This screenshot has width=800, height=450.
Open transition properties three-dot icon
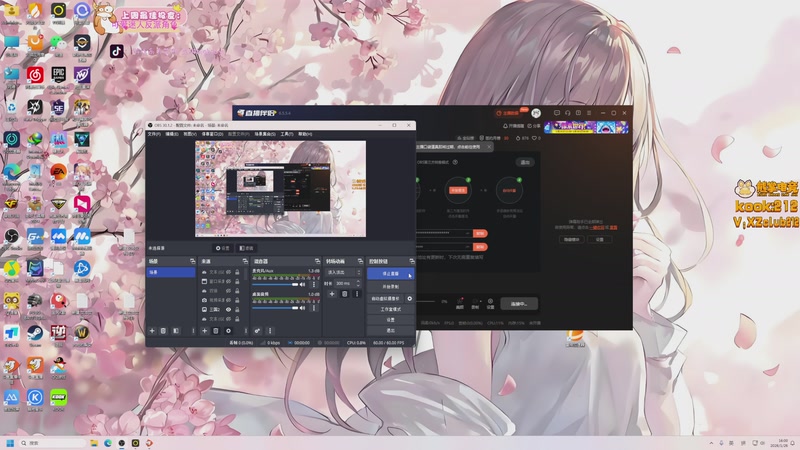click(x=357, y=294)
